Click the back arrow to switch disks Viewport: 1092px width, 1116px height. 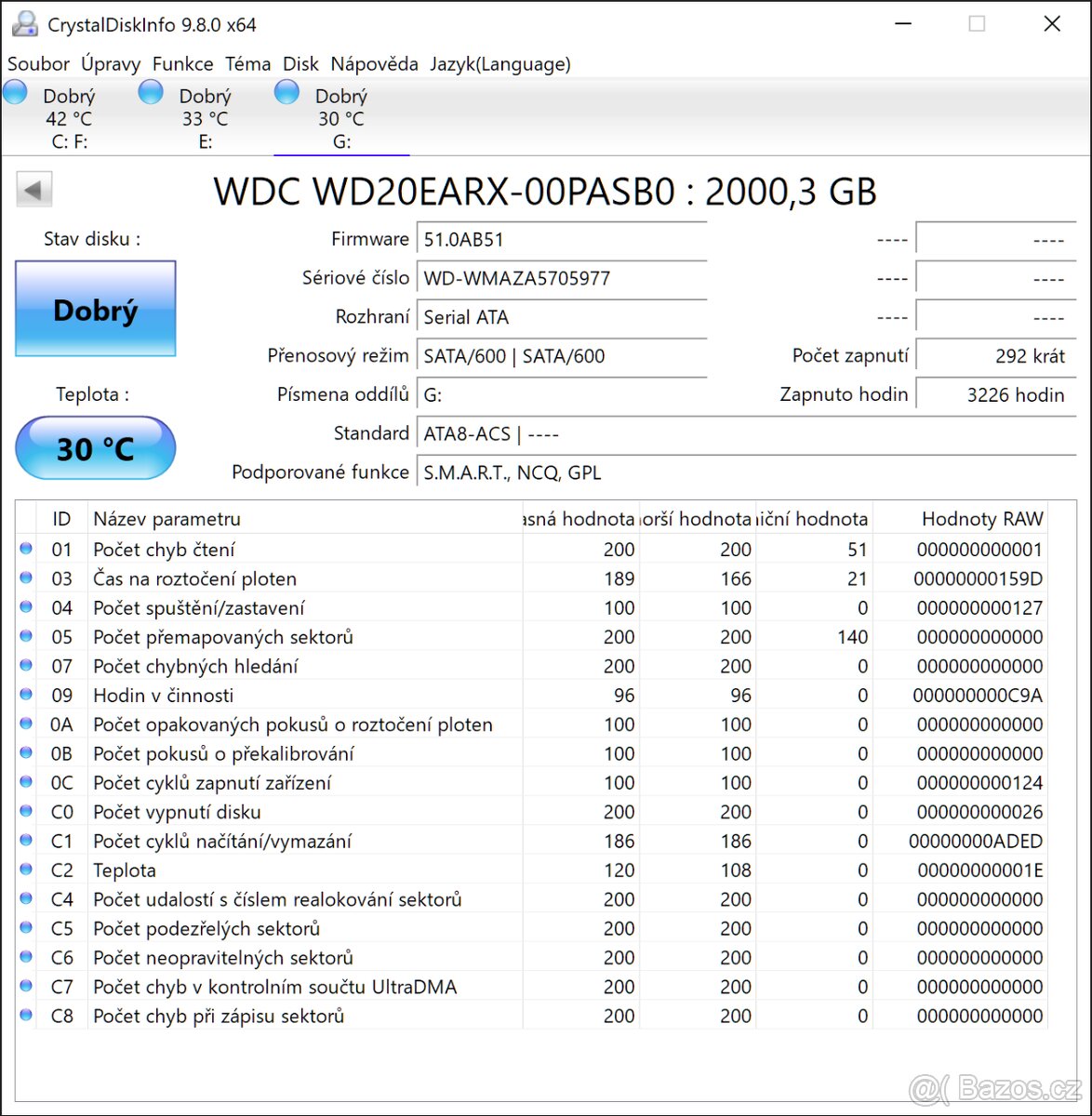[33, 189]
